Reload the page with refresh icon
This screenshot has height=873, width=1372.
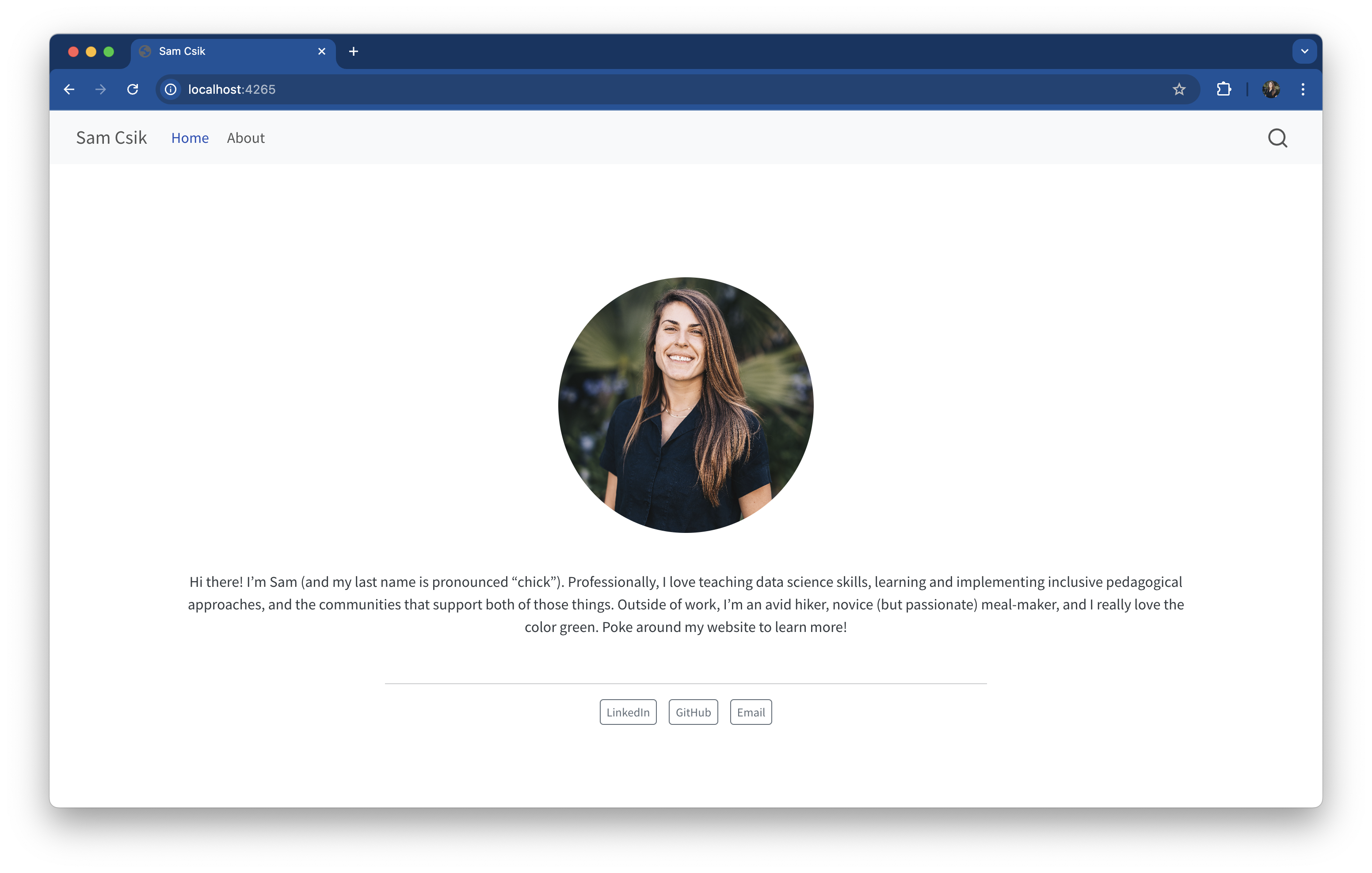[133, 89]
